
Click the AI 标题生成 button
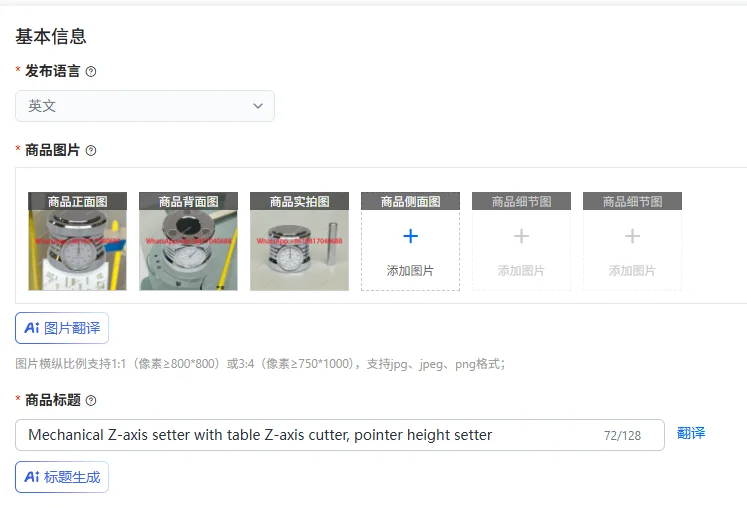point(62,477)
